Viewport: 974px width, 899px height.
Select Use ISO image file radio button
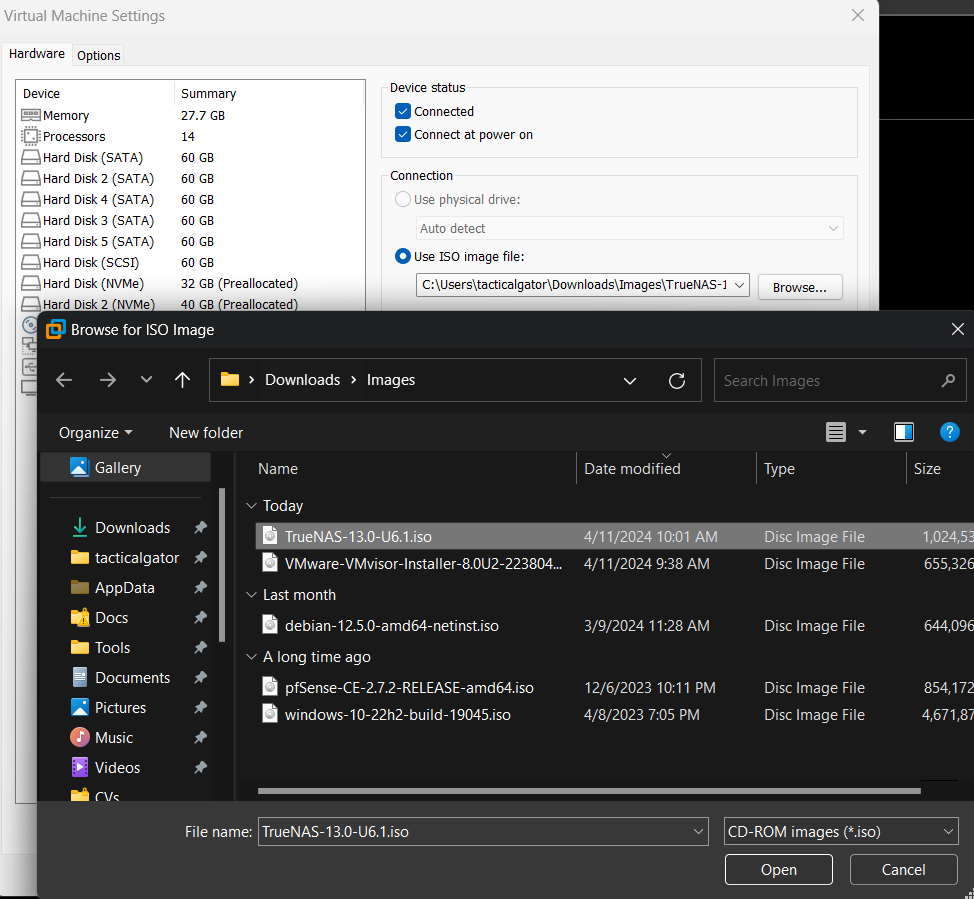click(403, 256)
